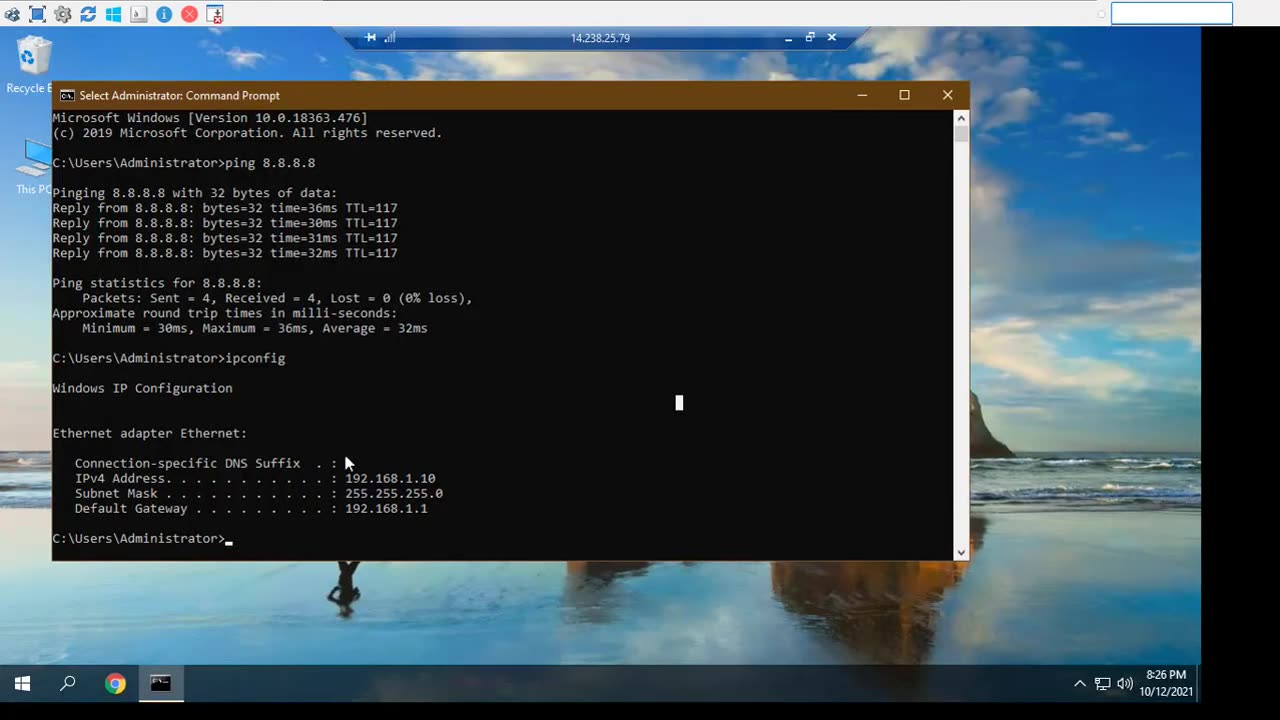Open the volume speaker tray icon
The height and width of the screenshot is (720, 1280).
(1125, 684)
